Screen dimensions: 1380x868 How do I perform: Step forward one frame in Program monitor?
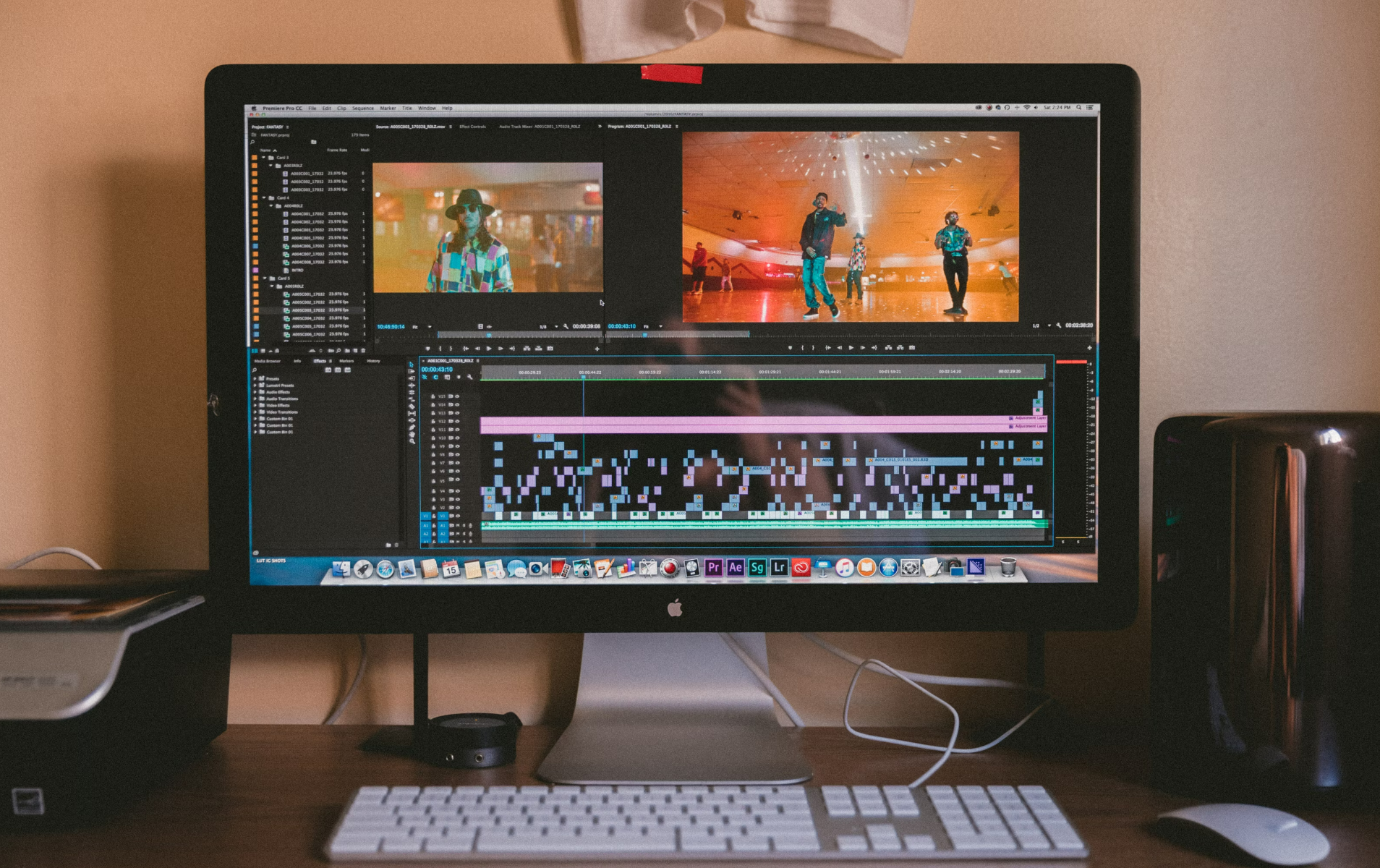862,348
